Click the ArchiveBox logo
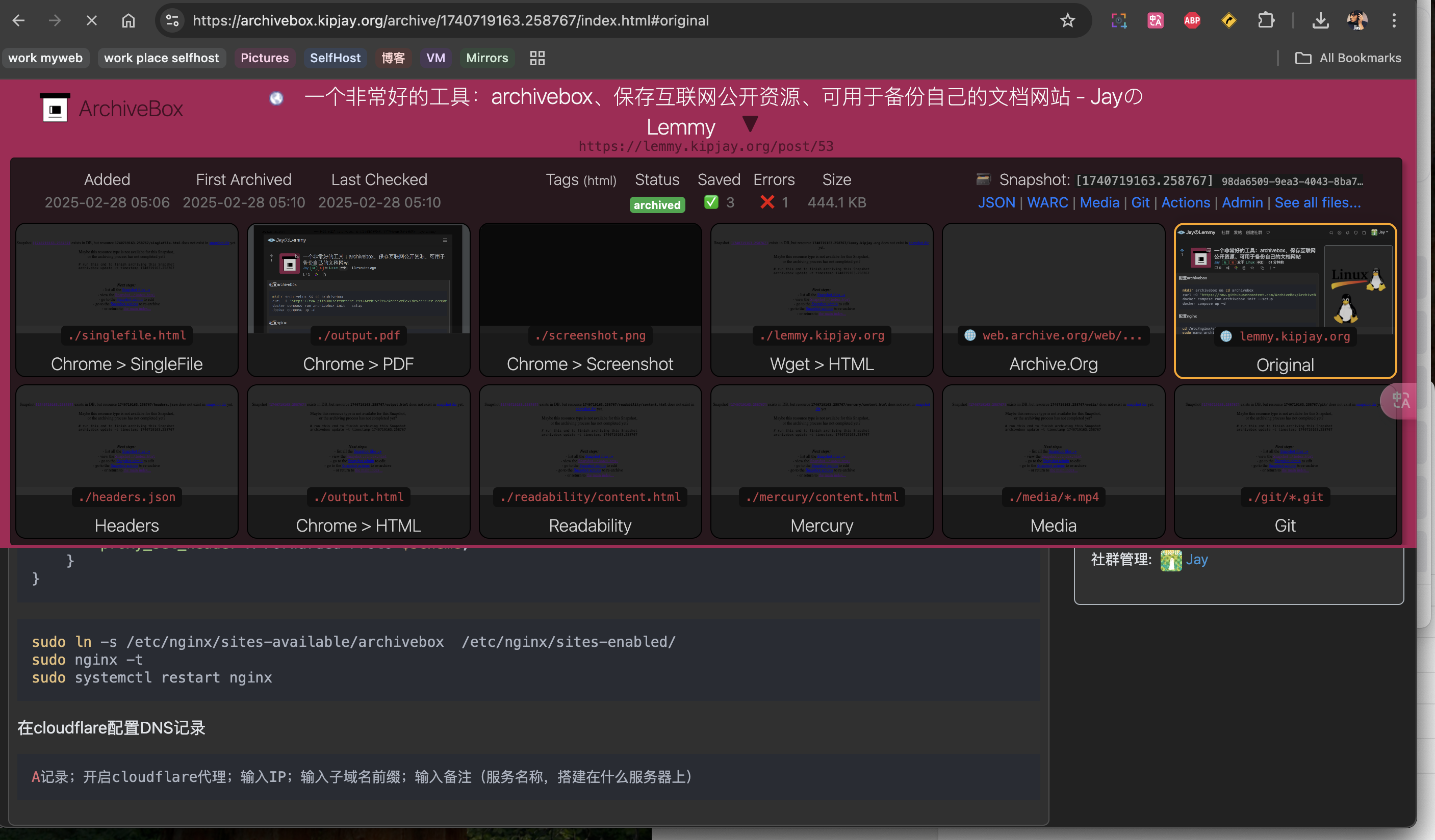The height and width of the screenshot is (840, 1435). click(55, 108)
